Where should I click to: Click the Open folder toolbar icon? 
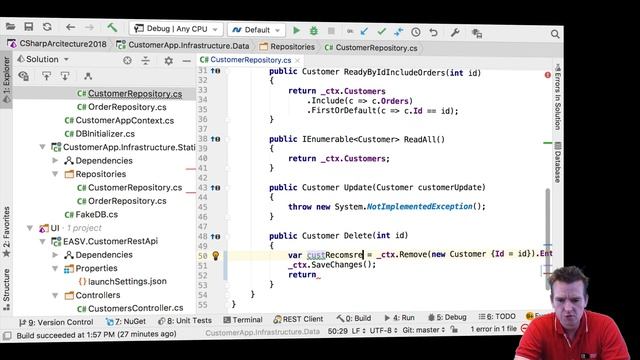coord(11,27)
